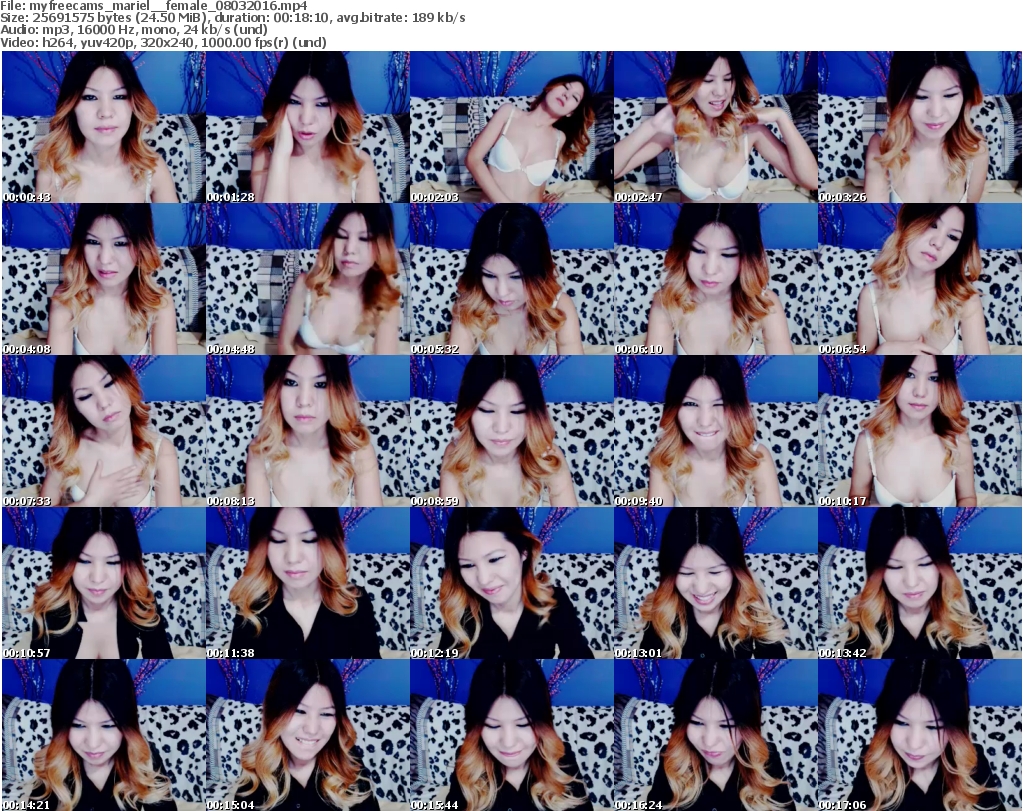This screenshot has height=811, width=1024.
Task: Open the thumbnail marked 00:02:03
Action: [x=511, y=127]
